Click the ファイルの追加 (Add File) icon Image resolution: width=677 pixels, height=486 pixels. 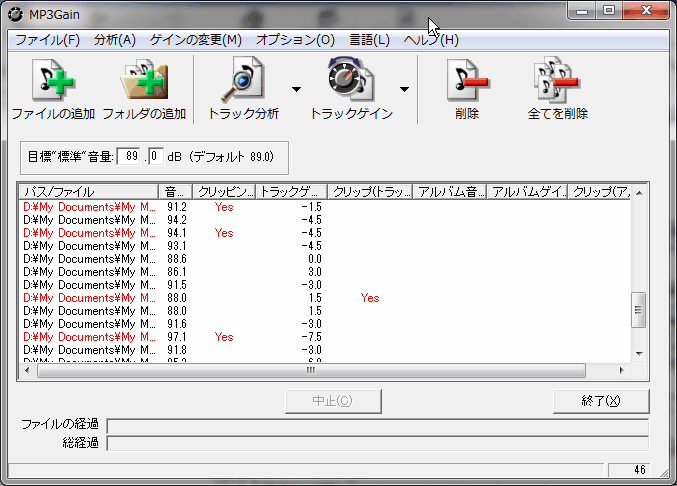[53, 81]
